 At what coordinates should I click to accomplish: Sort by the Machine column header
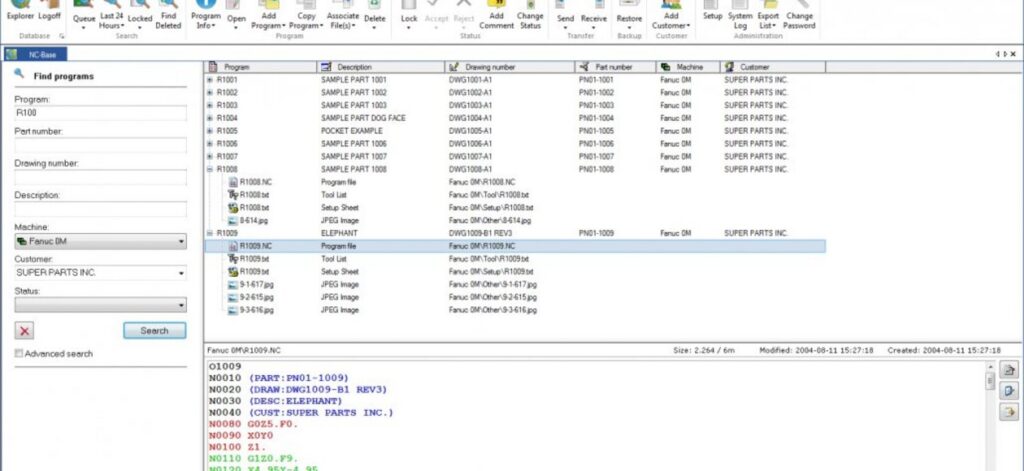click(688, 67)
